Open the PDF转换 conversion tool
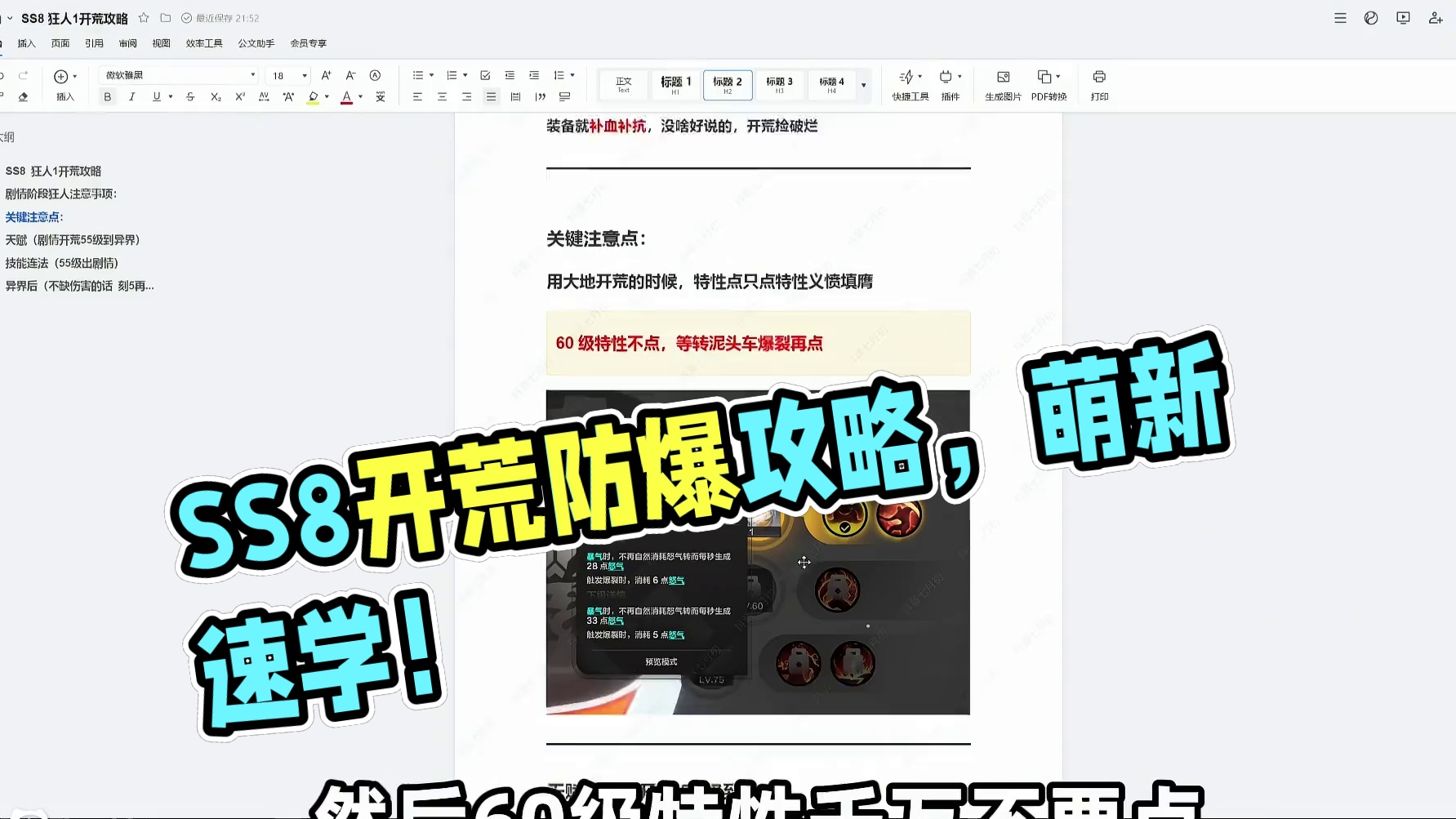 point(1045,78)
